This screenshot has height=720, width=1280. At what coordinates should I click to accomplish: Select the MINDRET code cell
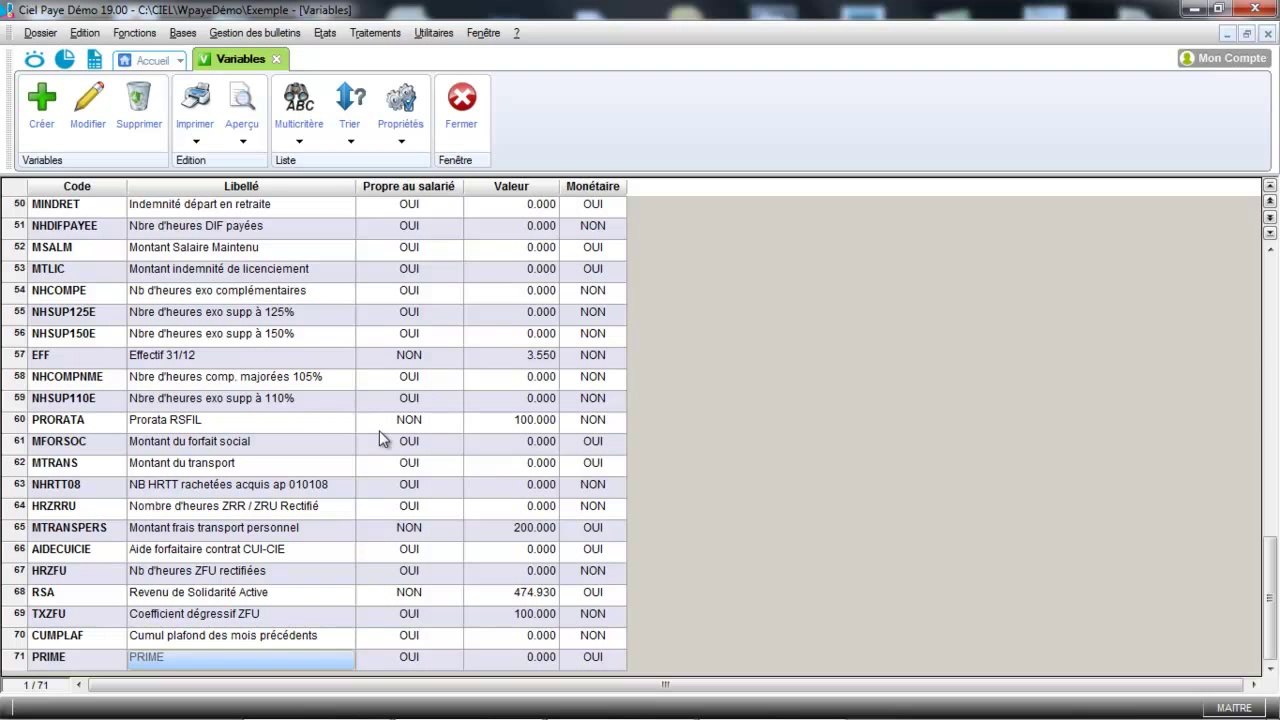coord(77,204)
